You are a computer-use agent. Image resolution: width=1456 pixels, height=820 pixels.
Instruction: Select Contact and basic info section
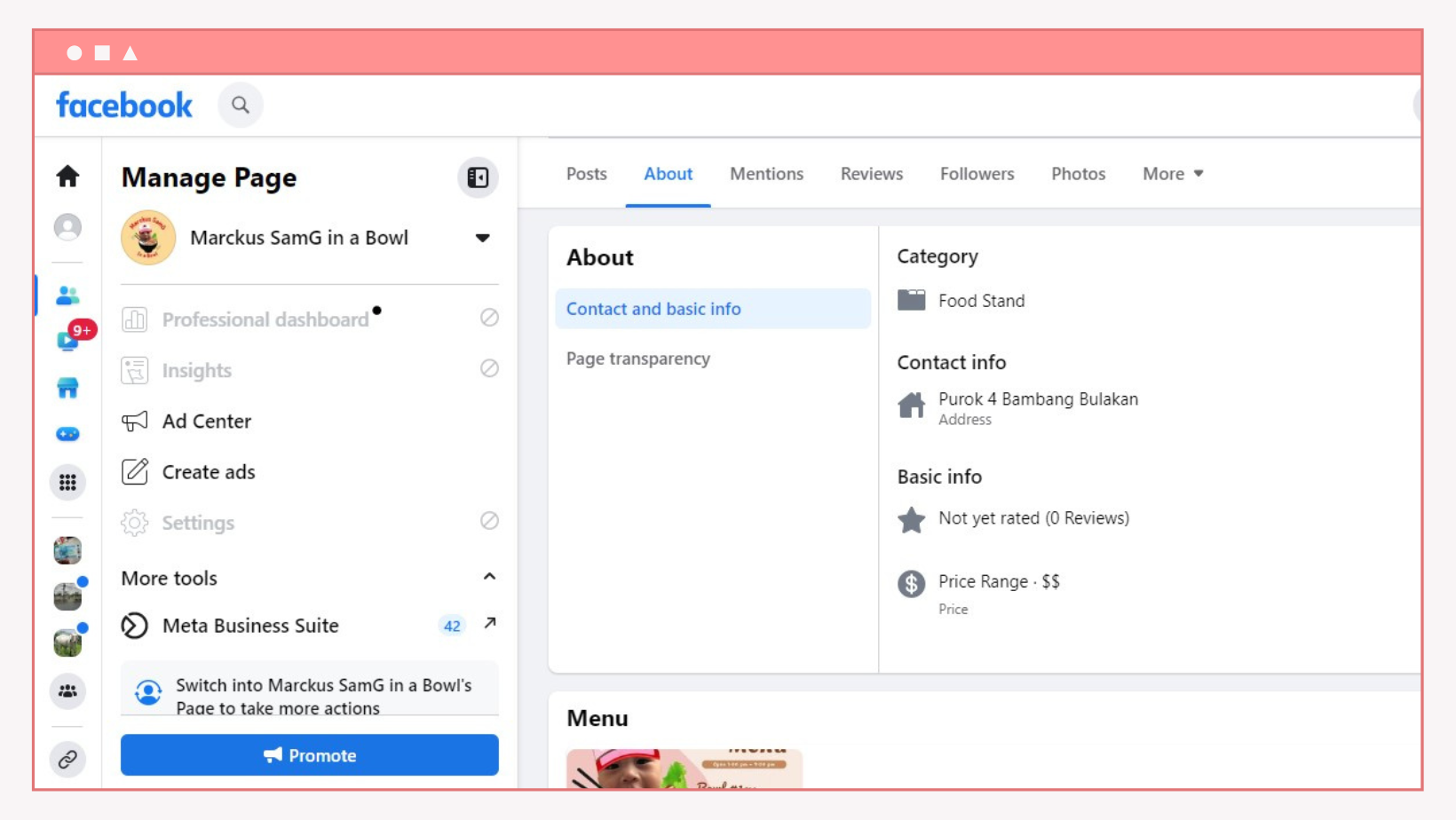point(713,309)
